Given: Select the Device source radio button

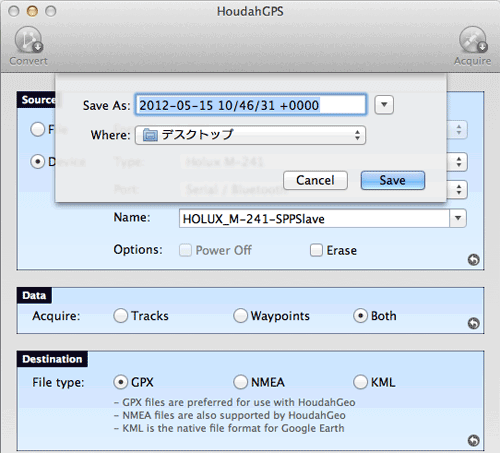Looking at the screenshot, I should [x=38, y=162].
